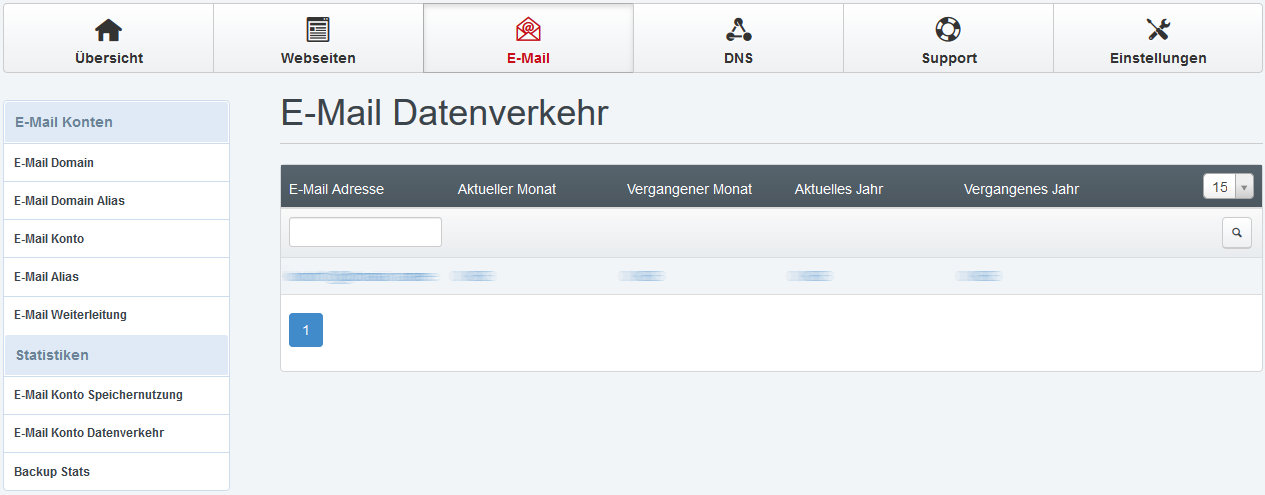The image size is (1265, 495).
Task: Click the Übersicht home icon
Action: (108, 30)
